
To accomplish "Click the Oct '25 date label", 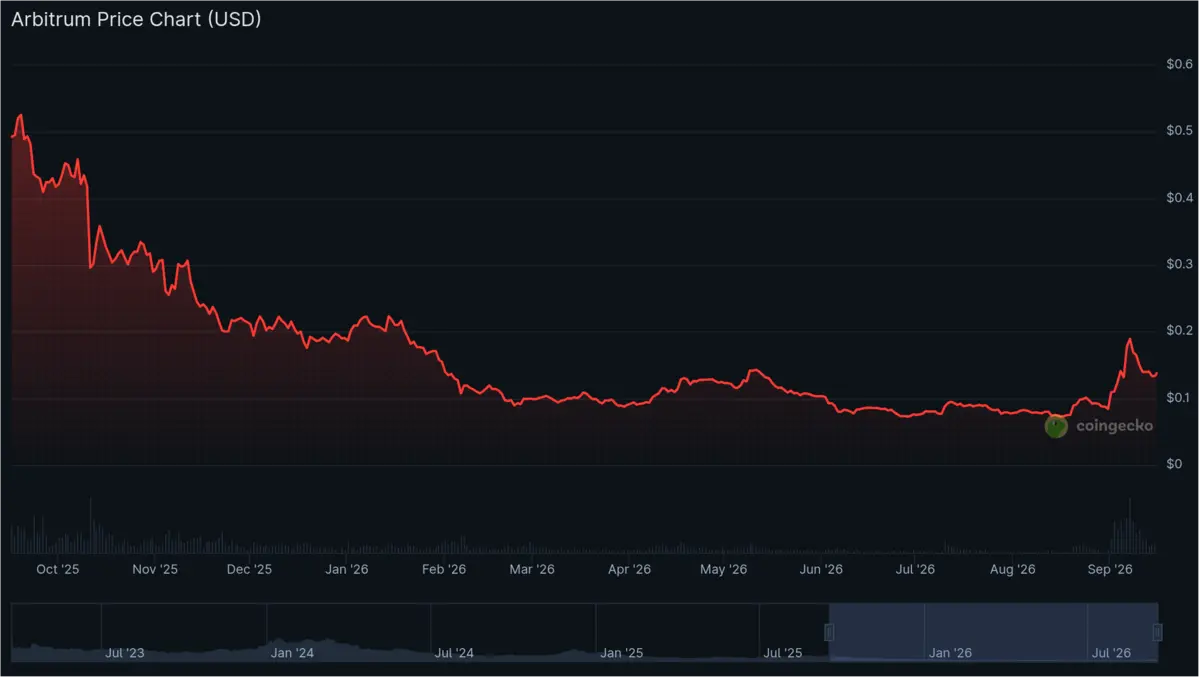I will (x=57, y=569).
